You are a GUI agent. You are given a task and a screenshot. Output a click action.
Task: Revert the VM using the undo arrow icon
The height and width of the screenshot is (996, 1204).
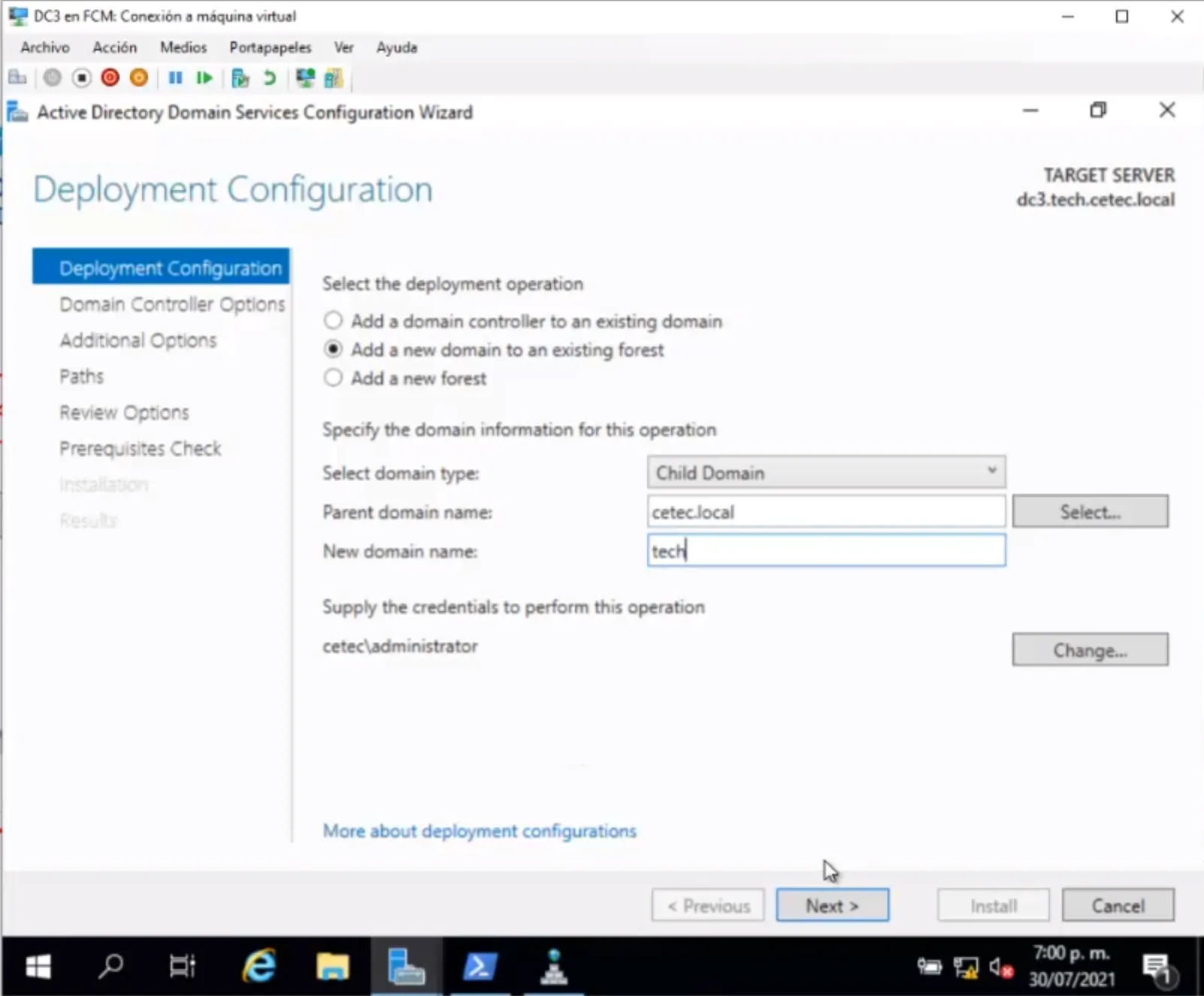click(x=269, y=77)
